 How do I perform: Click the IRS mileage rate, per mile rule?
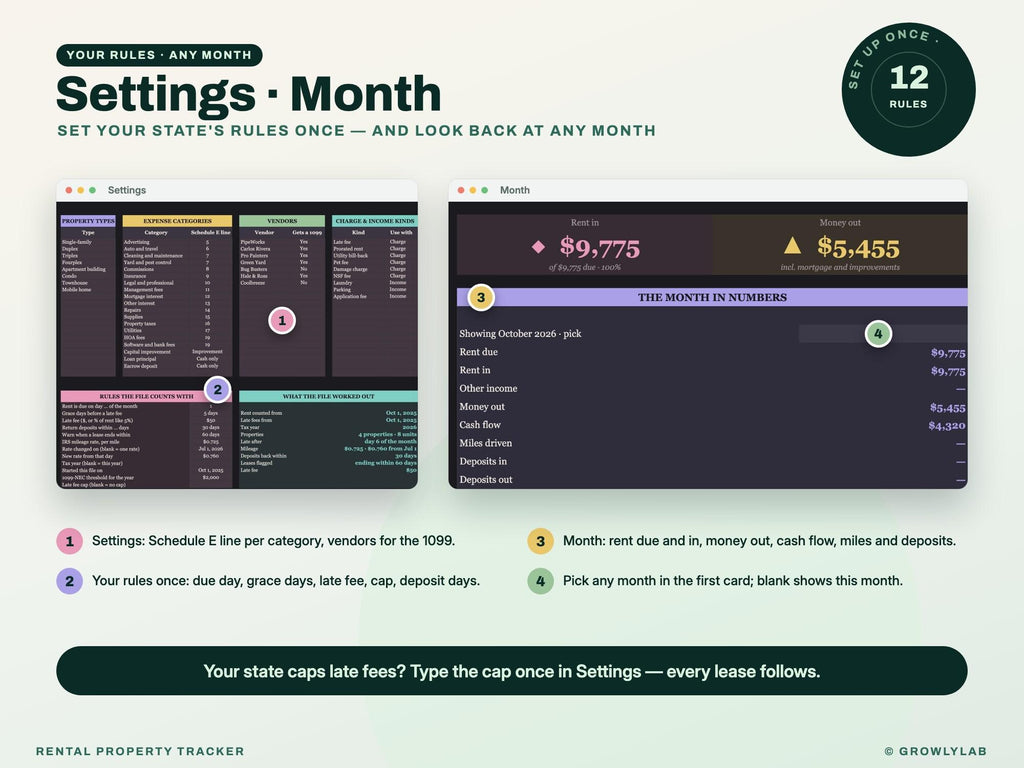[x=93, y=441]
